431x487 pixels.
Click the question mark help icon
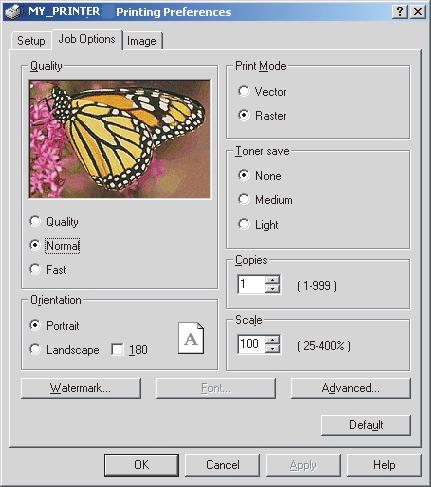[400, 12]
